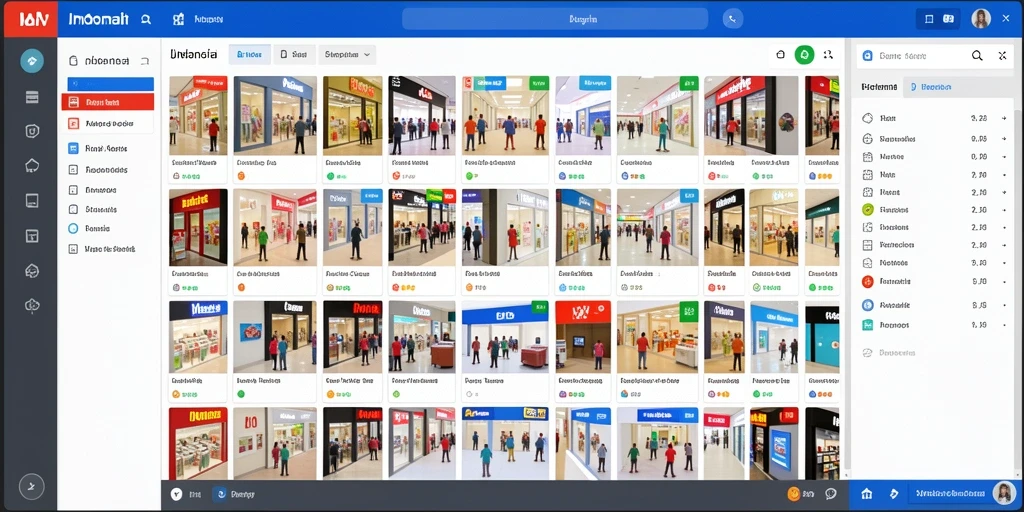1024x512 pixels.
Task: Click the orange smiley icon in the bottom bar
Action: [794, 494]
